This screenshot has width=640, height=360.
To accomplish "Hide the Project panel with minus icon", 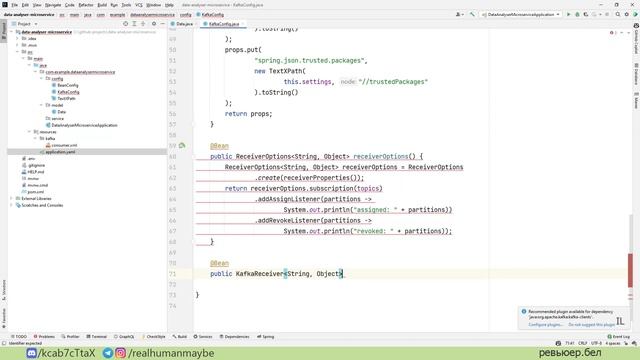I will coord(162,24).
